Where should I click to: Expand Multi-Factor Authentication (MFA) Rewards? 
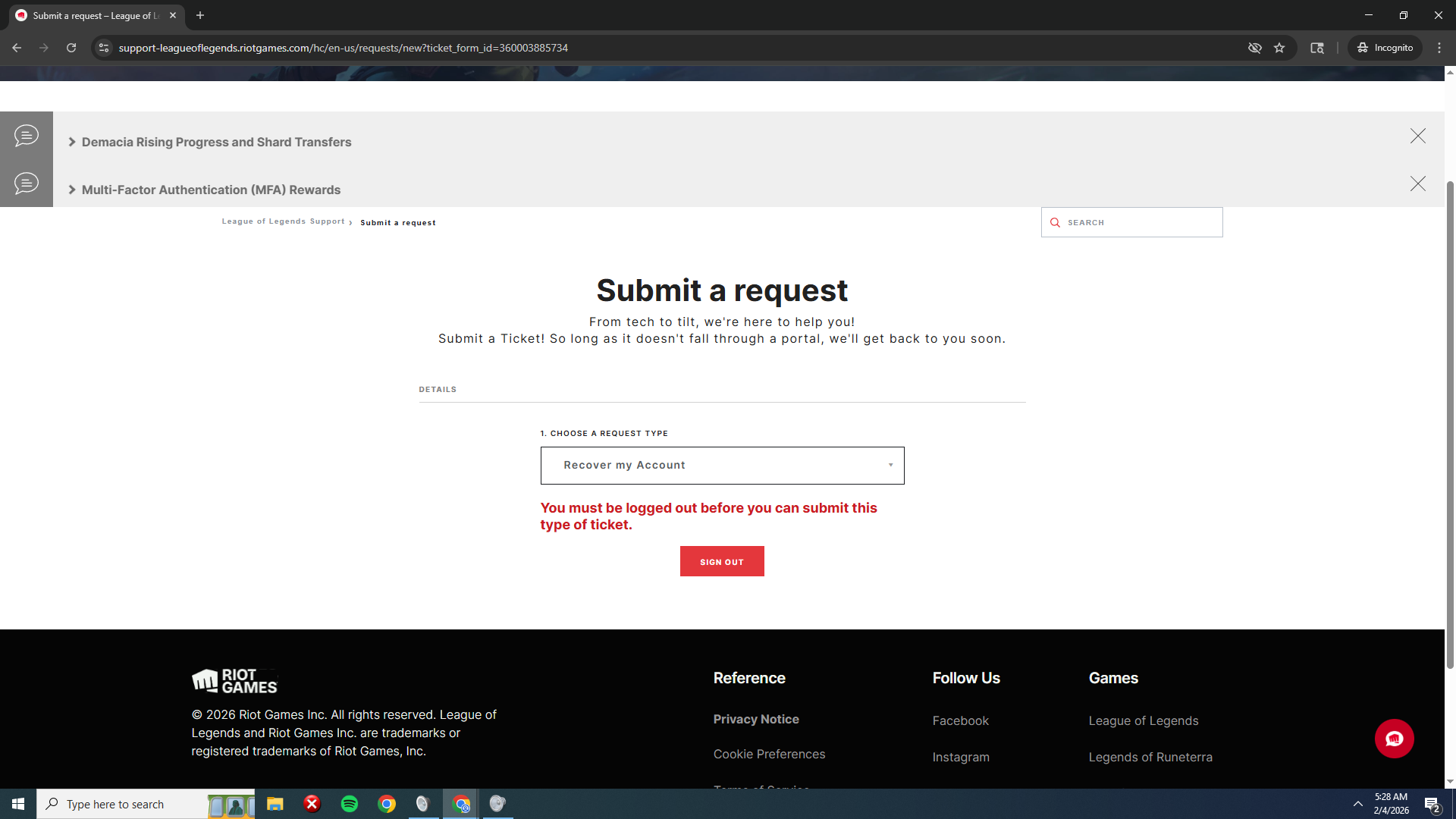coord(211,190)
